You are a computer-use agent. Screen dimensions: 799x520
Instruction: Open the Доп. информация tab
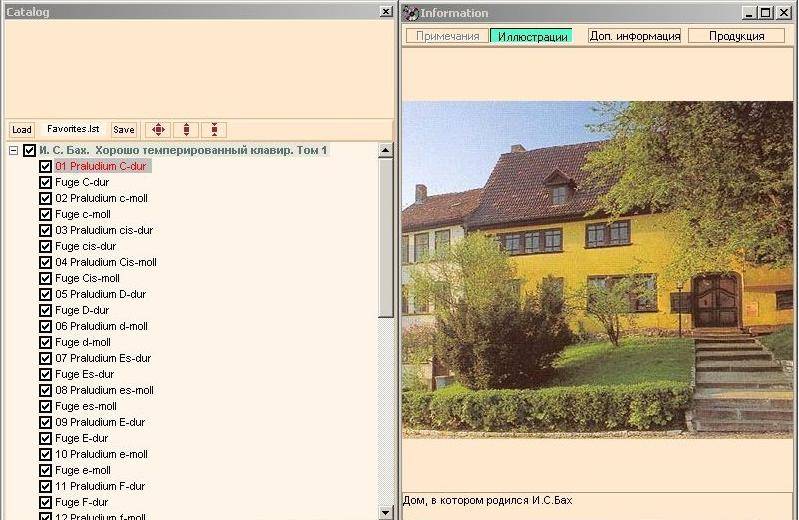click(634, 36)
